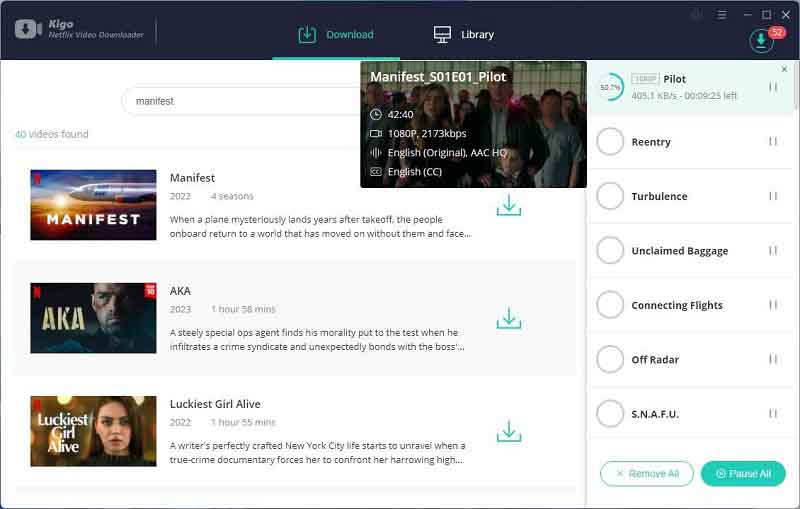The width and height of the screenshot is (800, 509).
Task: Download the Manifest series
Action: [x=509, y=206]
